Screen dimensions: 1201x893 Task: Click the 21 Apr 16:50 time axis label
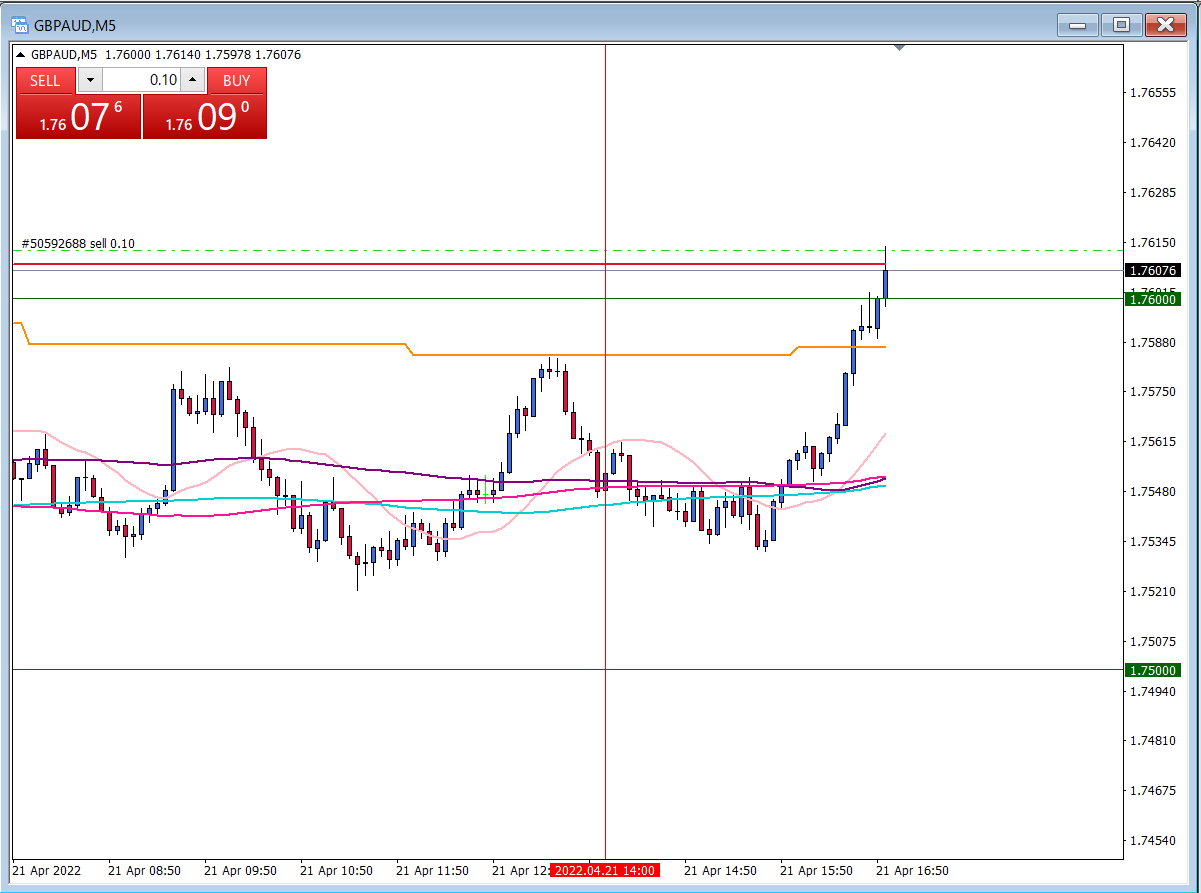pos(913,870)
